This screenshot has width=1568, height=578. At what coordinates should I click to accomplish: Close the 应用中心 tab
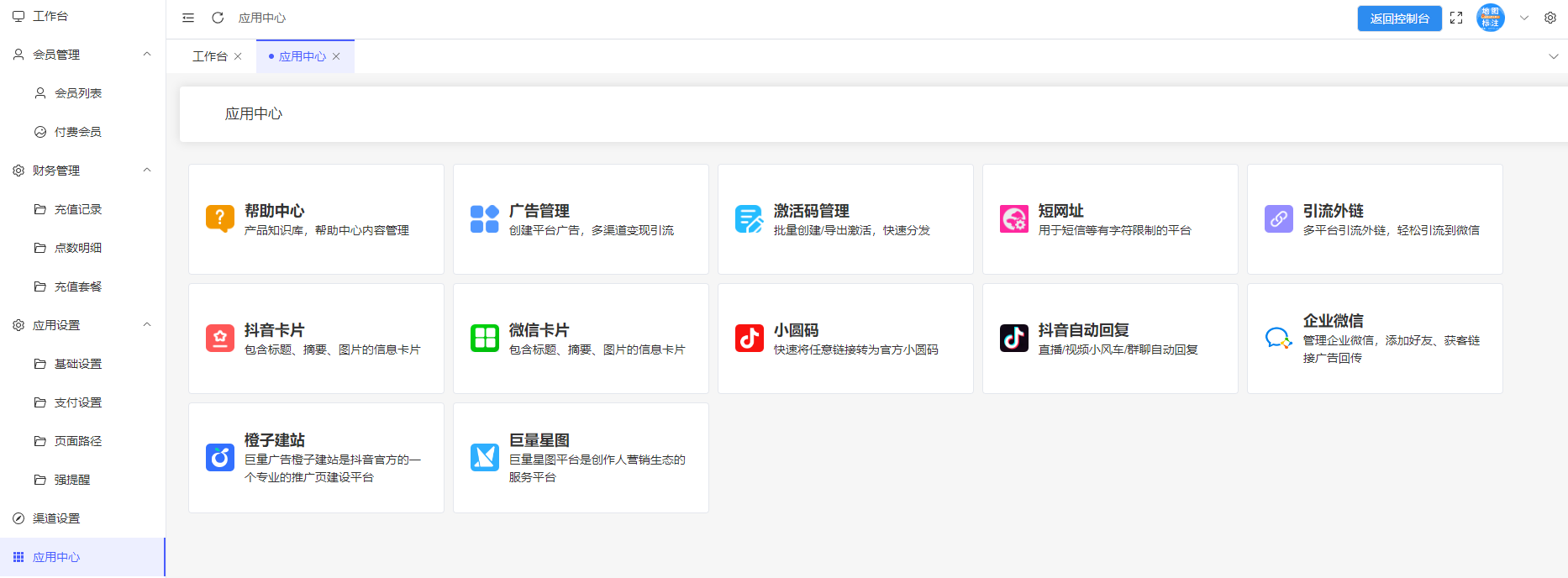point(336,56)
